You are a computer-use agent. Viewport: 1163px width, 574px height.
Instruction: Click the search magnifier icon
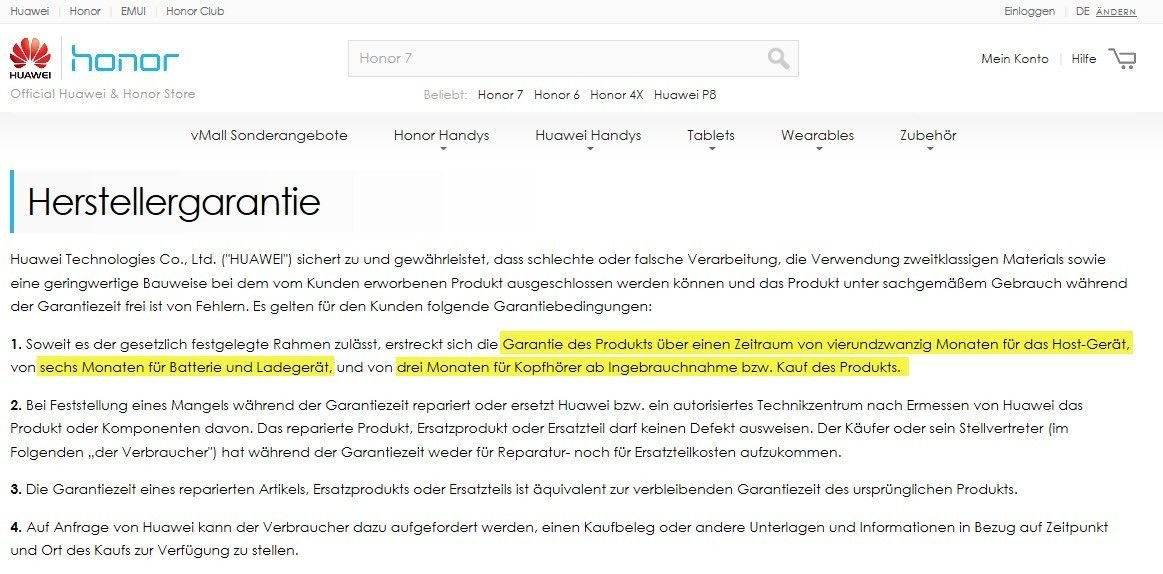[x=778, y=59]
